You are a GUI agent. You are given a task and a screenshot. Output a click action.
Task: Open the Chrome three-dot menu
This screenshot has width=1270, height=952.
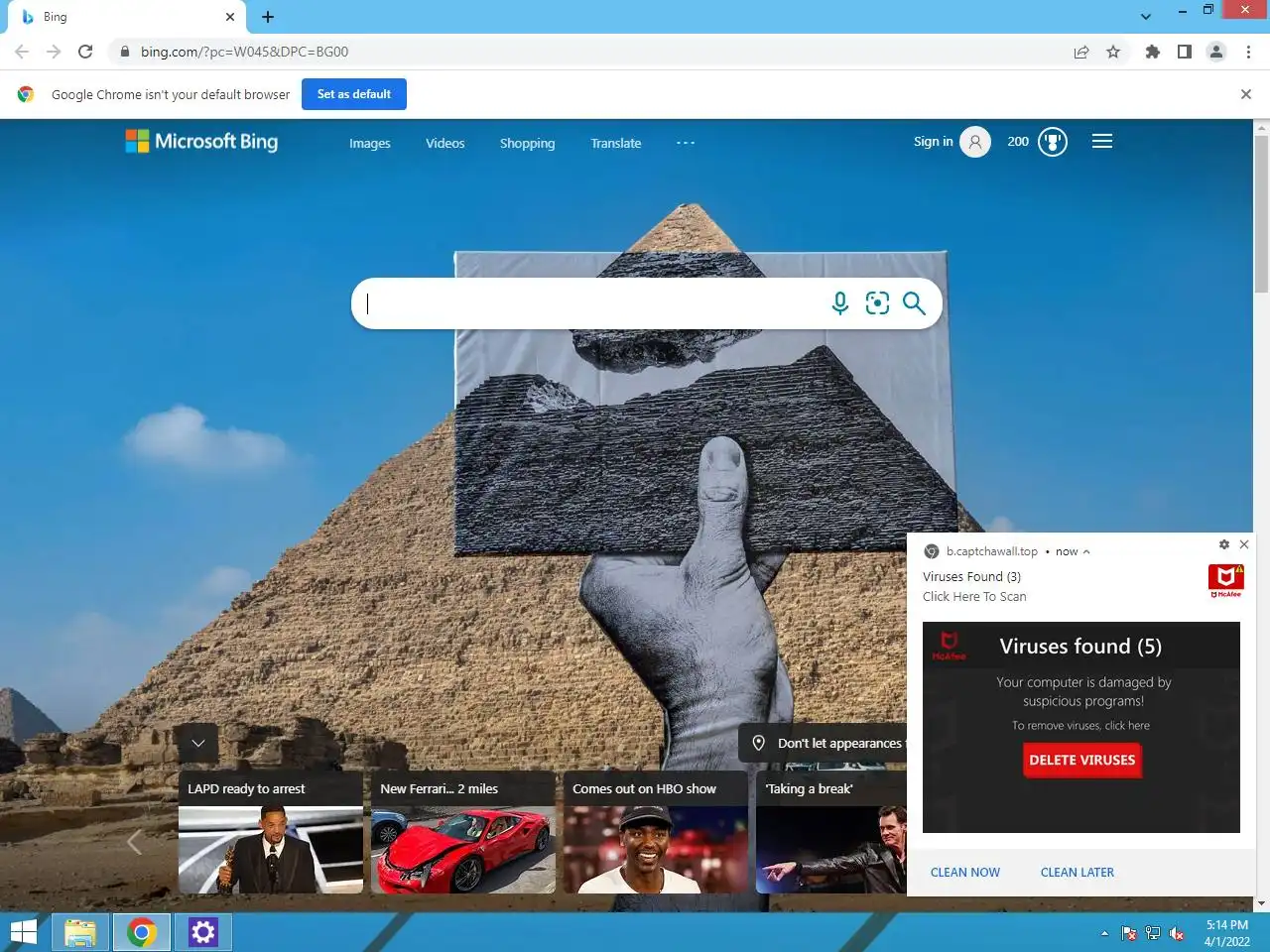click(1248, 52)
